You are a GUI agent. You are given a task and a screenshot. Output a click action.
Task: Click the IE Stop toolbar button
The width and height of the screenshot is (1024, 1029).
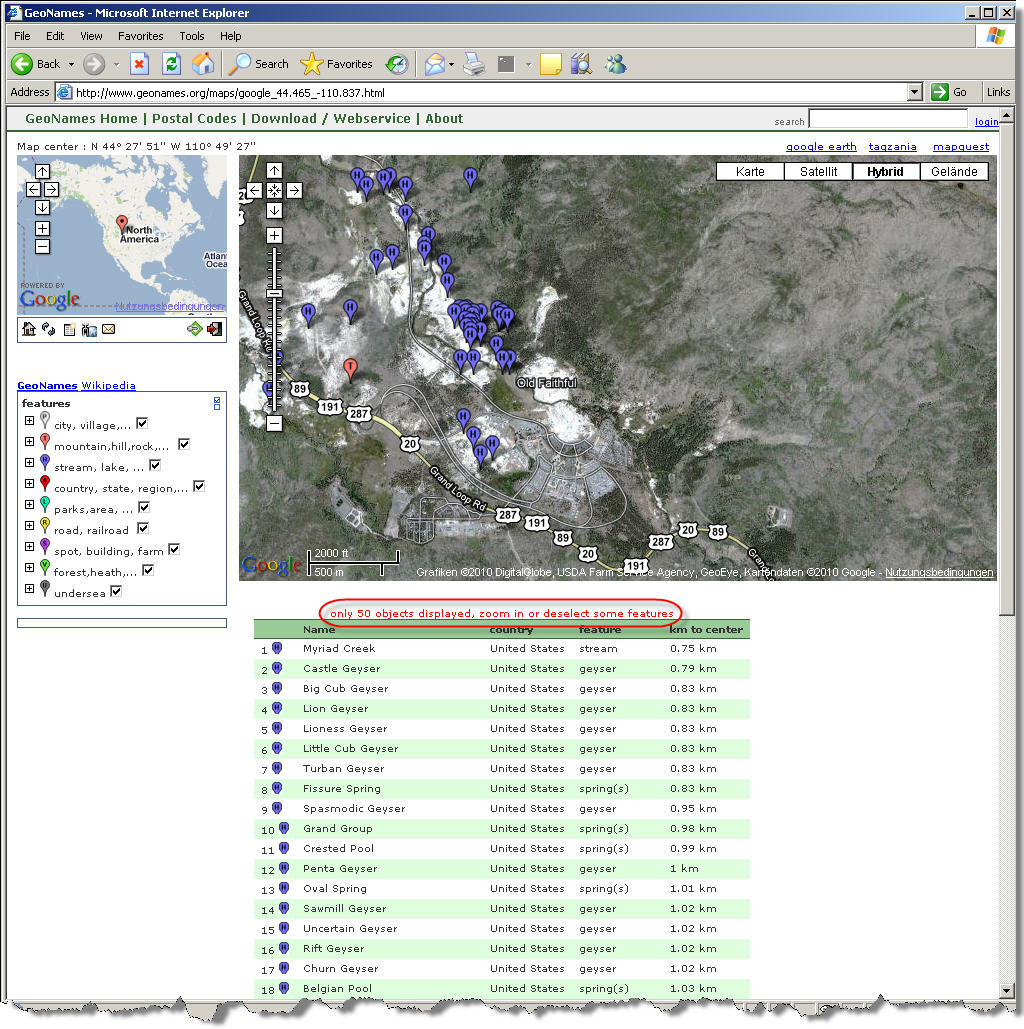139,64
